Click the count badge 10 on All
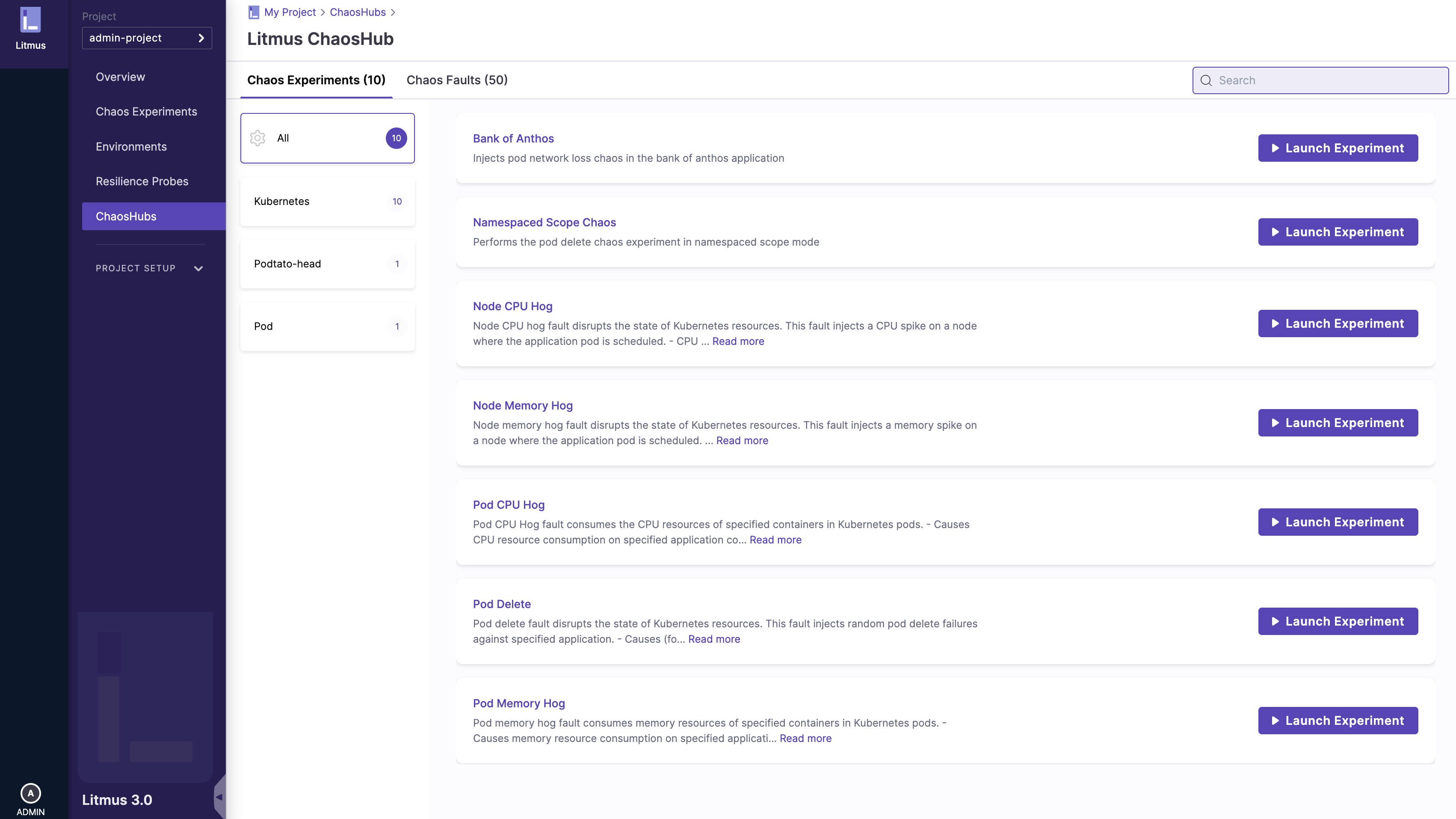 click(396, 138)
